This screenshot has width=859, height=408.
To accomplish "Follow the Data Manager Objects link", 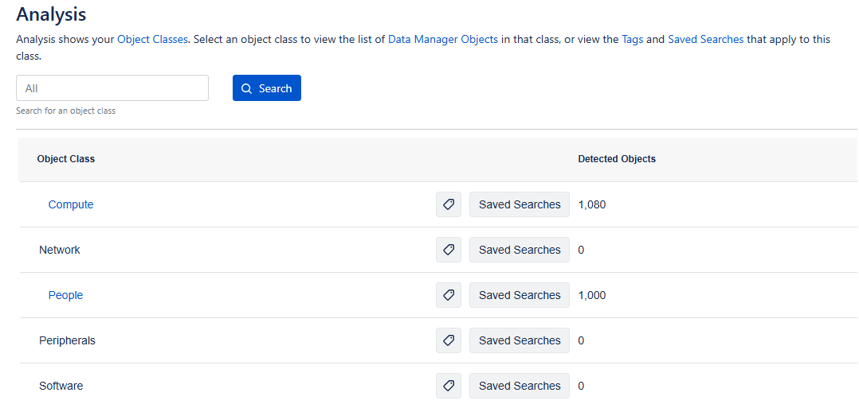I will 443,39.
